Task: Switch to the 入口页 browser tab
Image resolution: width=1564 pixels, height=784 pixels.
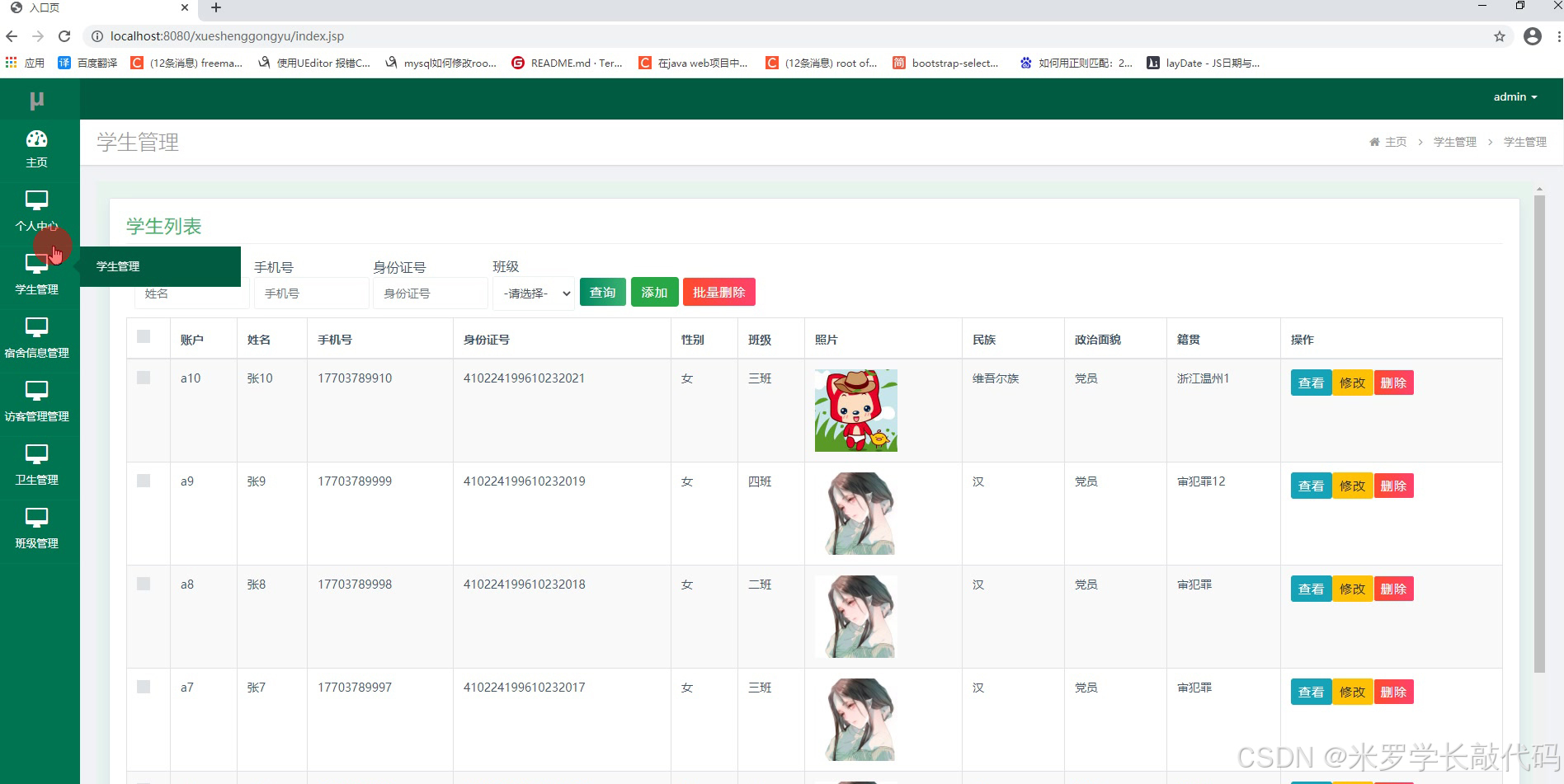Action: click(x=99, y=8)
